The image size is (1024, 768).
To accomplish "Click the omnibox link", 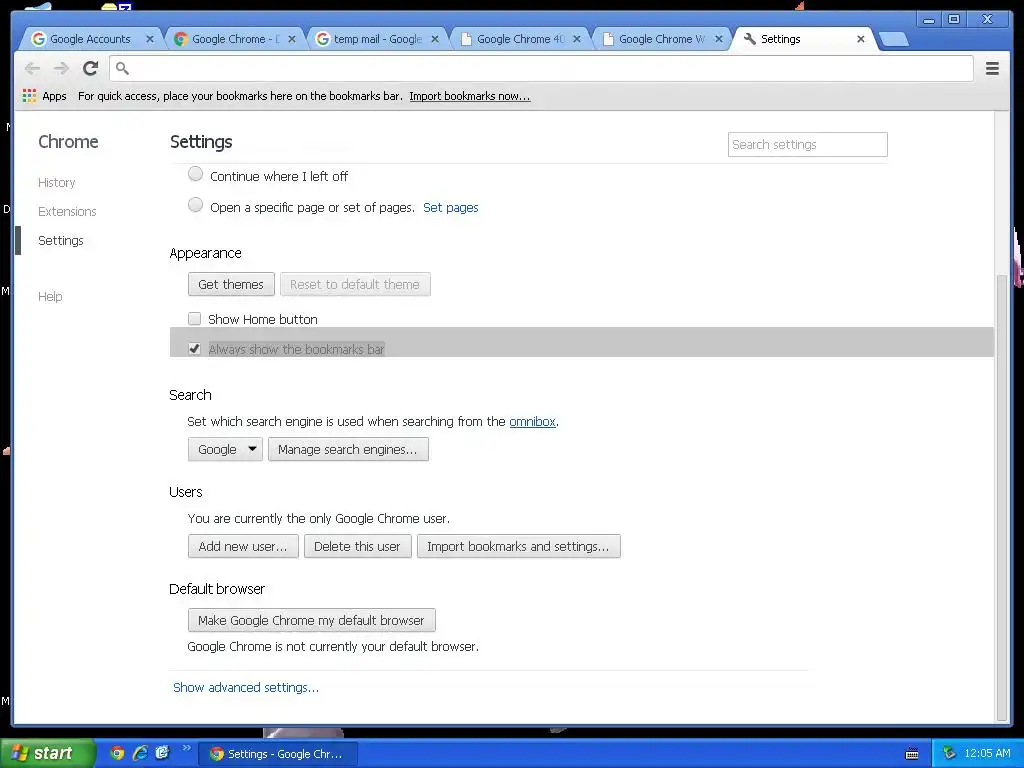I will 532,422.
